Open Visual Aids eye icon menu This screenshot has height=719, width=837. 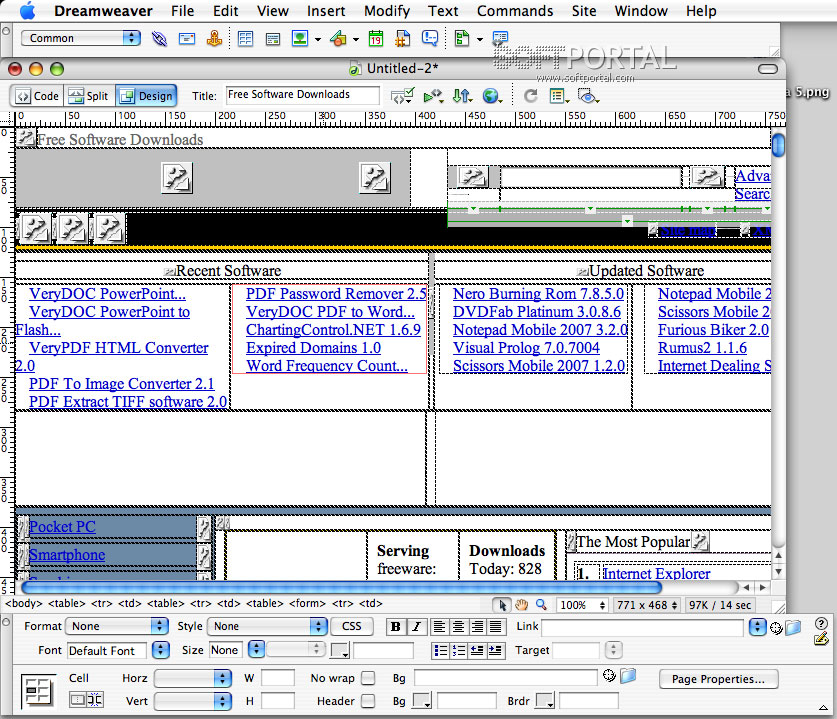point(588,96)
